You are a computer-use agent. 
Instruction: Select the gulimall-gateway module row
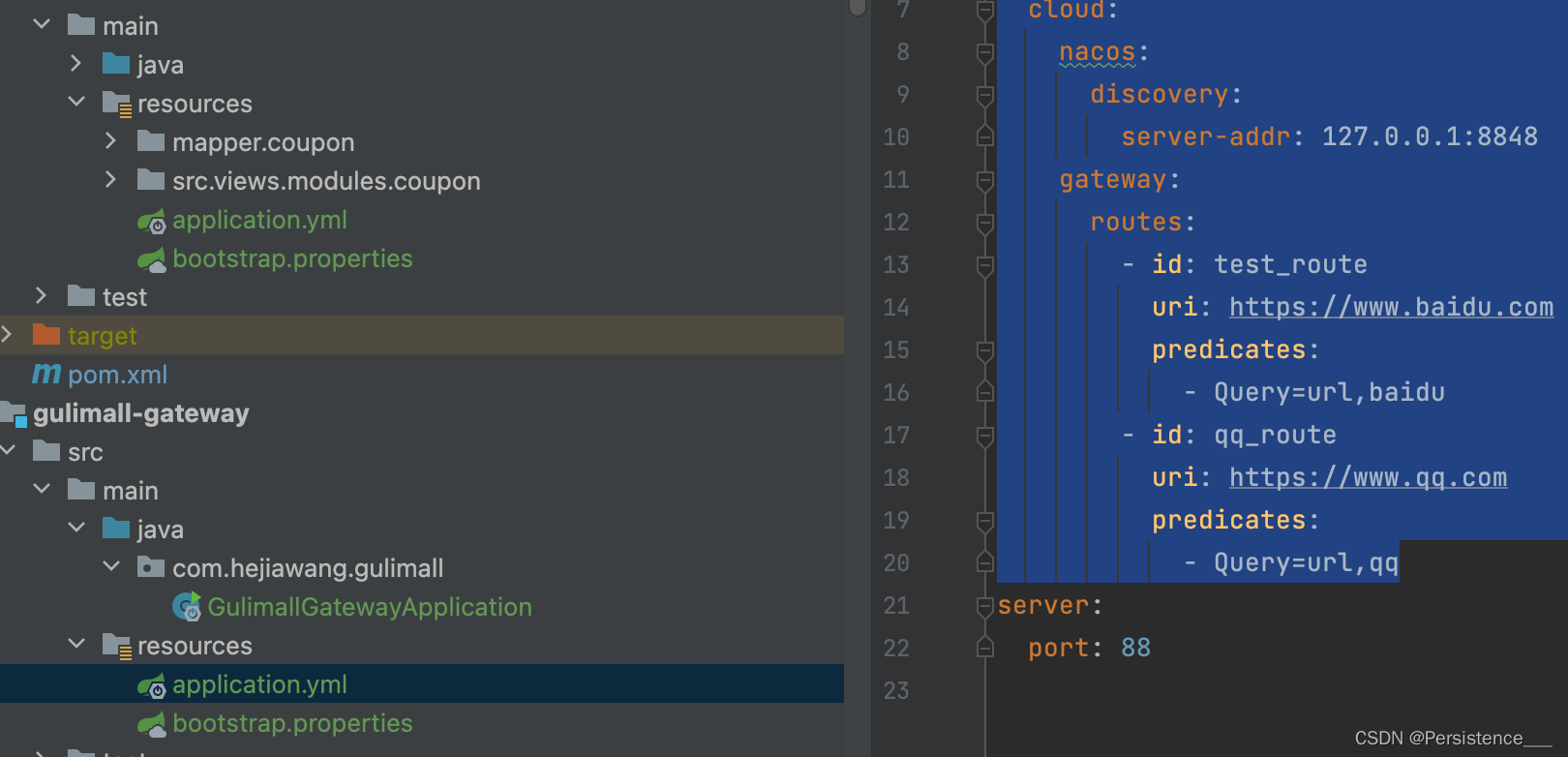pos(422,412)
